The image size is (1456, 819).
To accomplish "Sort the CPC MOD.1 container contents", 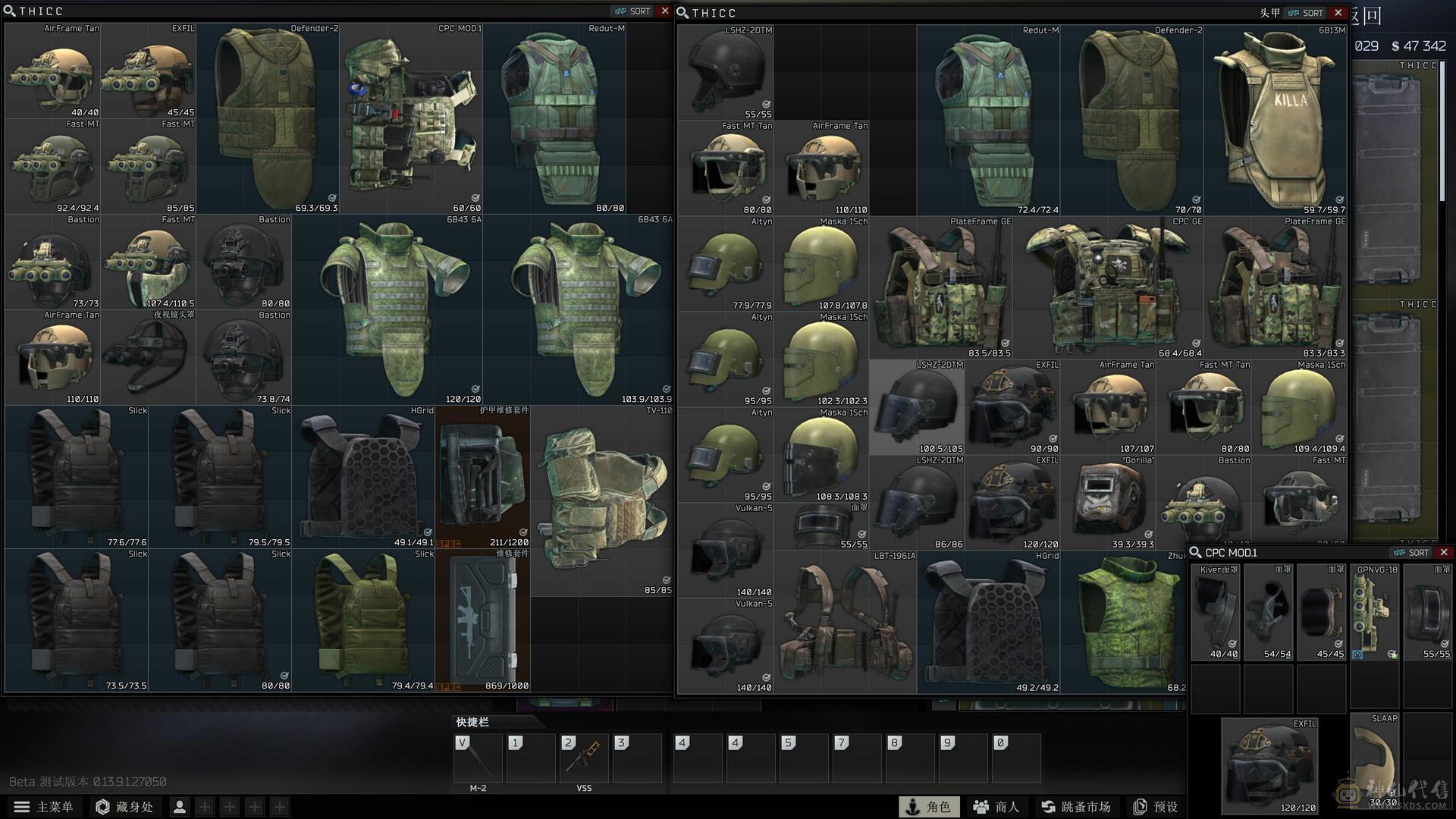I will pos(1412,553).
